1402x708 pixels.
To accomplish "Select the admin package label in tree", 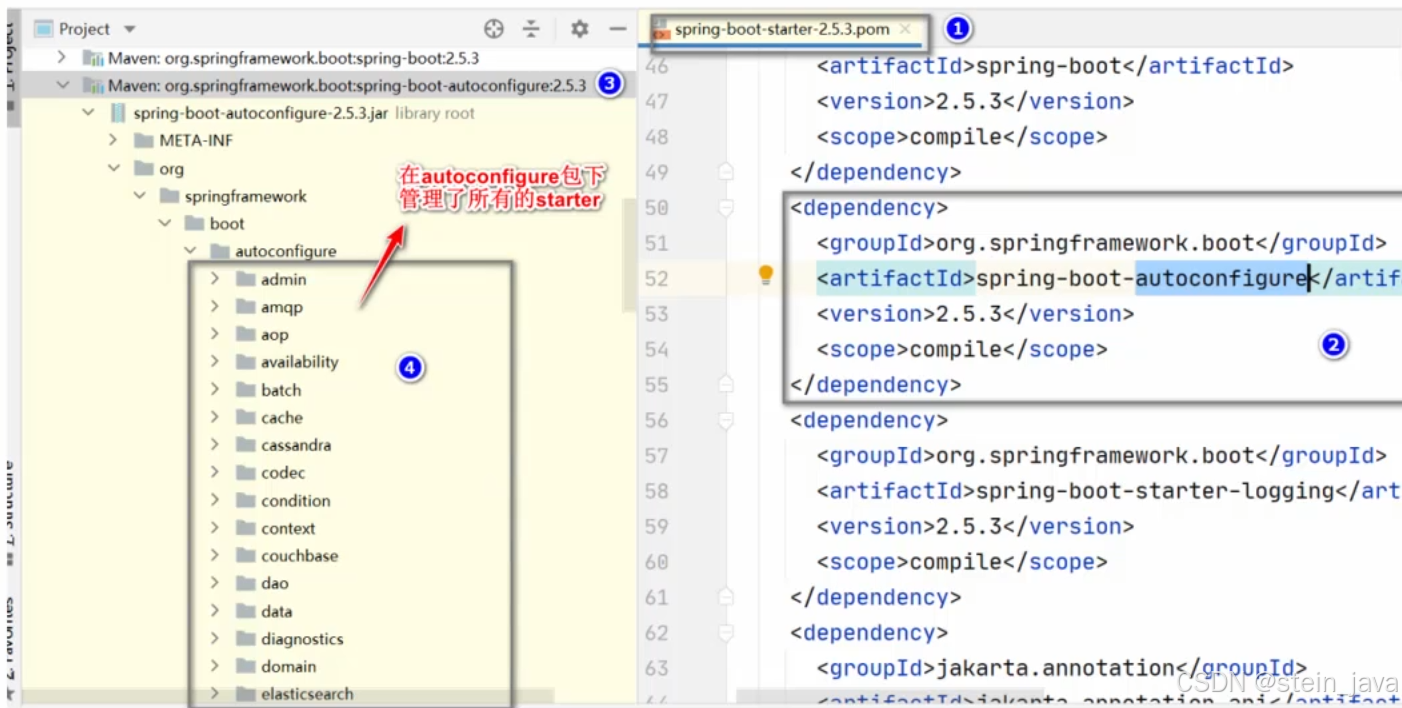I will click(283, 279).
